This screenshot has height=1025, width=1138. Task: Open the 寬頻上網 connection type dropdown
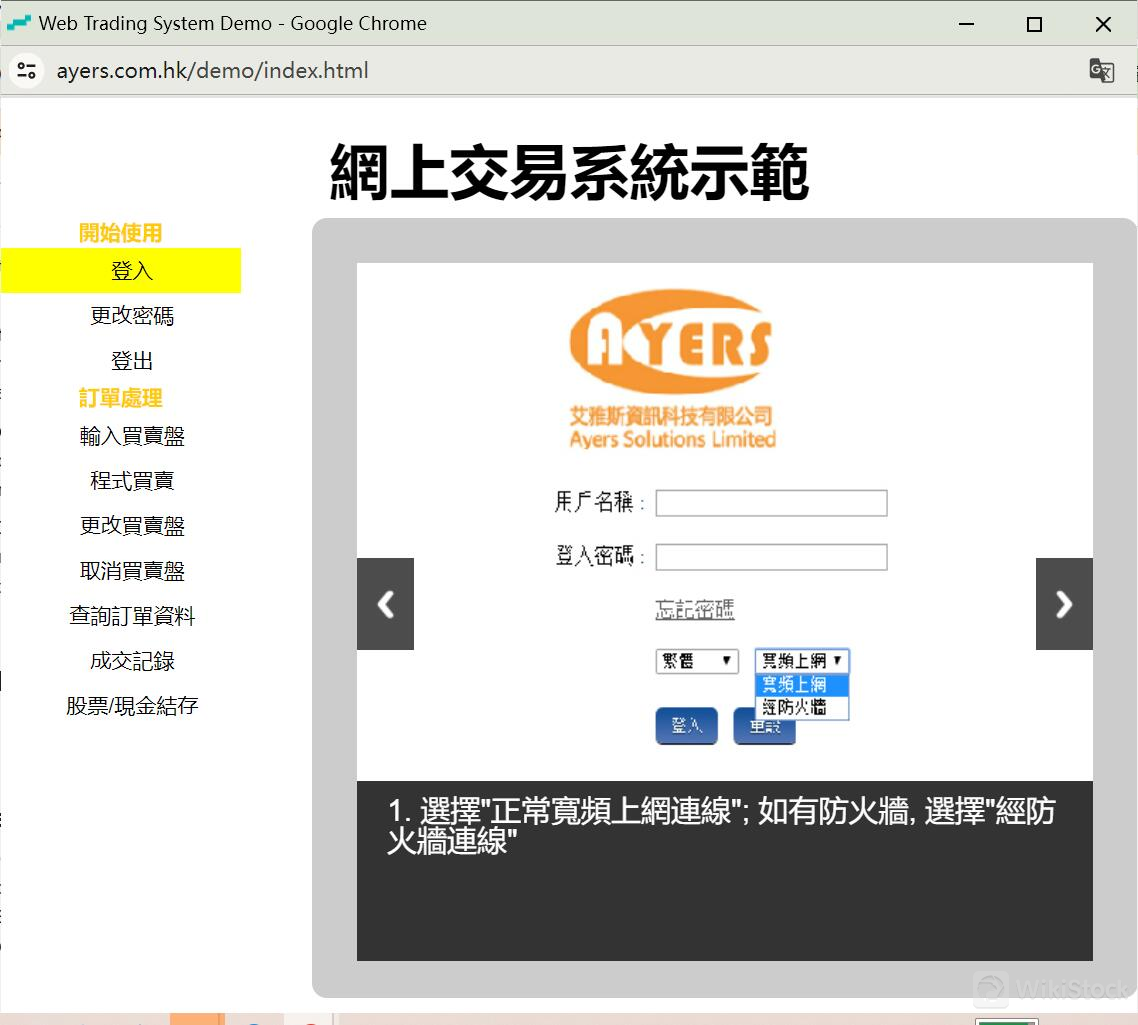pos(802,660)
